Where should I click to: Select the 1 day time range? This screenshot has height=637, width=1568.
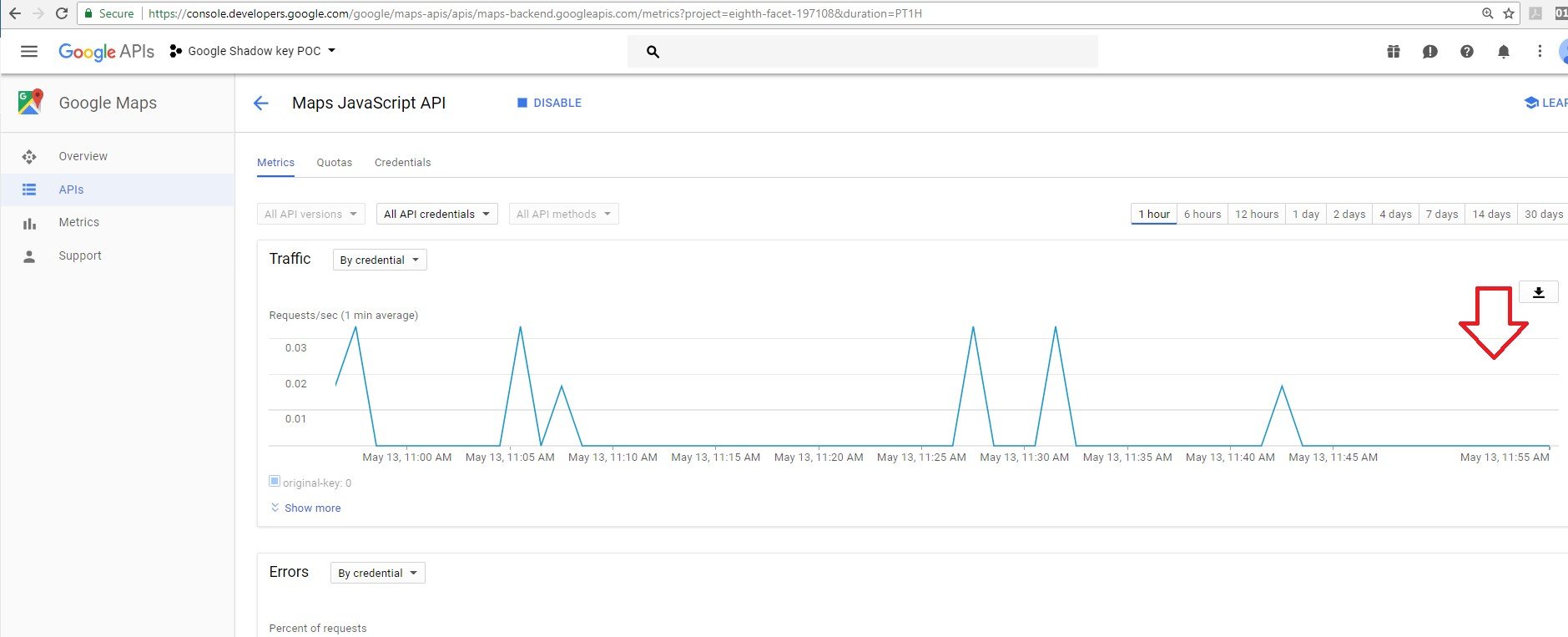(1306, 214)
